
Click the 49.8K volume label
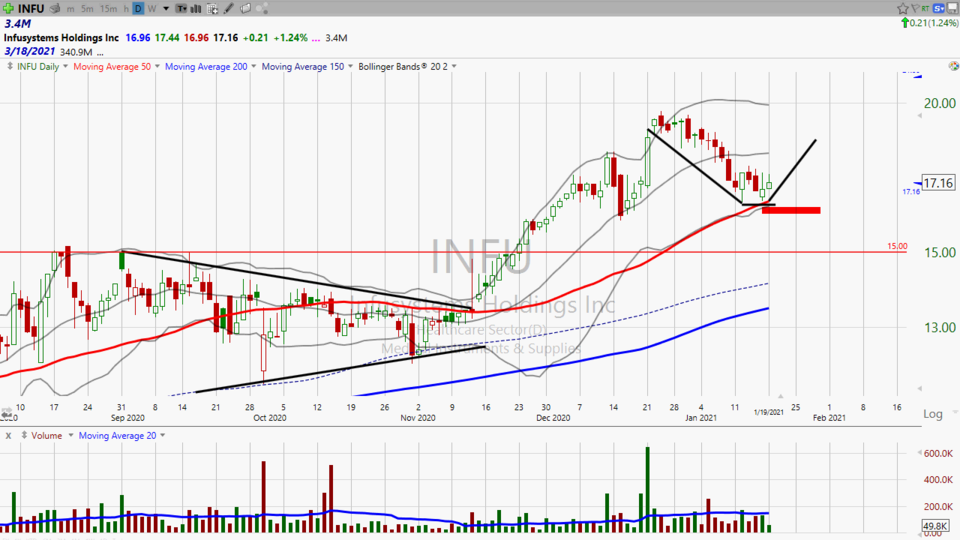pyautogui.click(x=935, y=526)
